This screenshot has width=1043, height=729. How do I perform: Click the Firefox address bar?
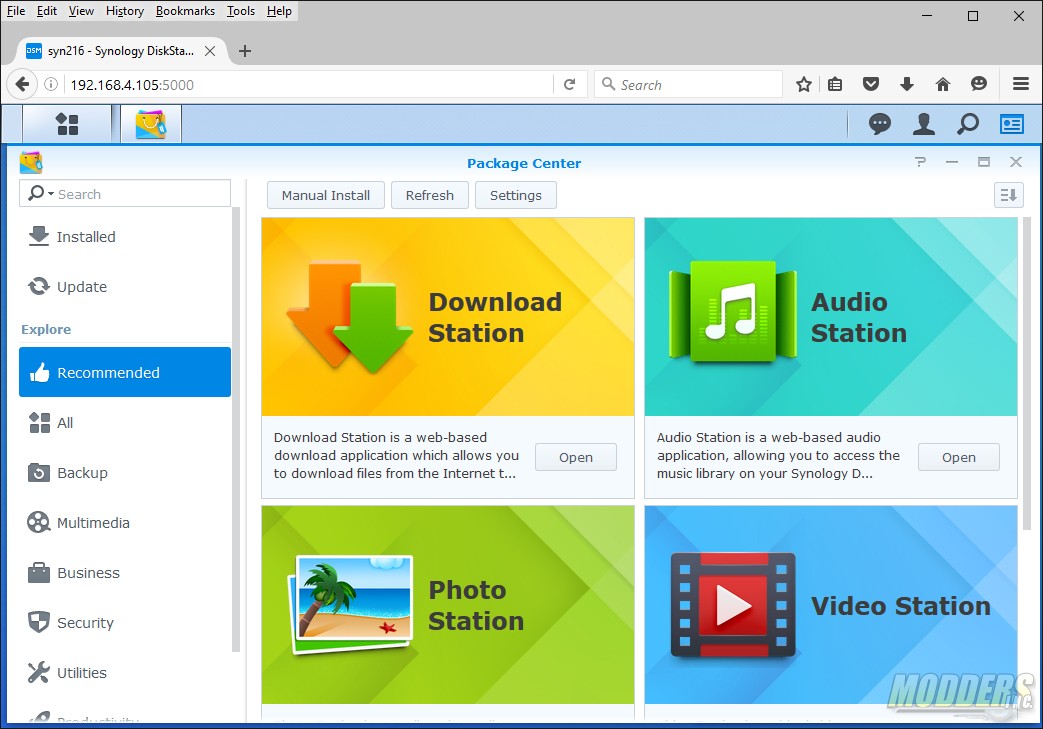coord(309,84)
